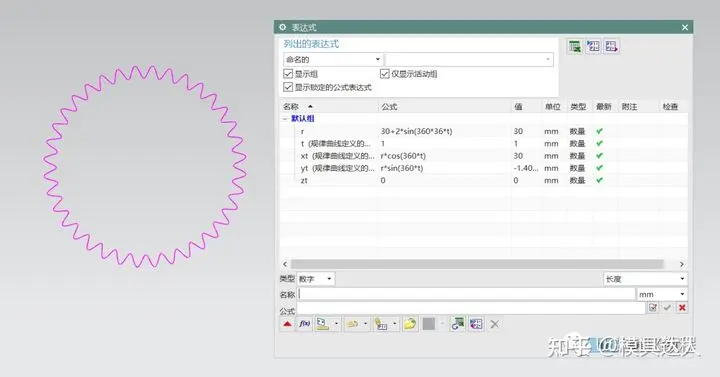Click the red up-arrow collapse icon
Viewport: 720px width, 377px height.
(x=287, y=324)
